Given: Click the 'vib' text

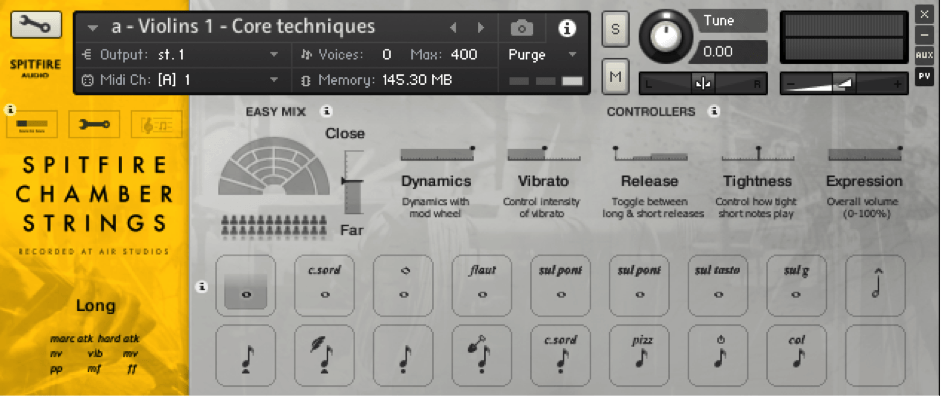Looking at the screenshot, I should coord(95,354).
